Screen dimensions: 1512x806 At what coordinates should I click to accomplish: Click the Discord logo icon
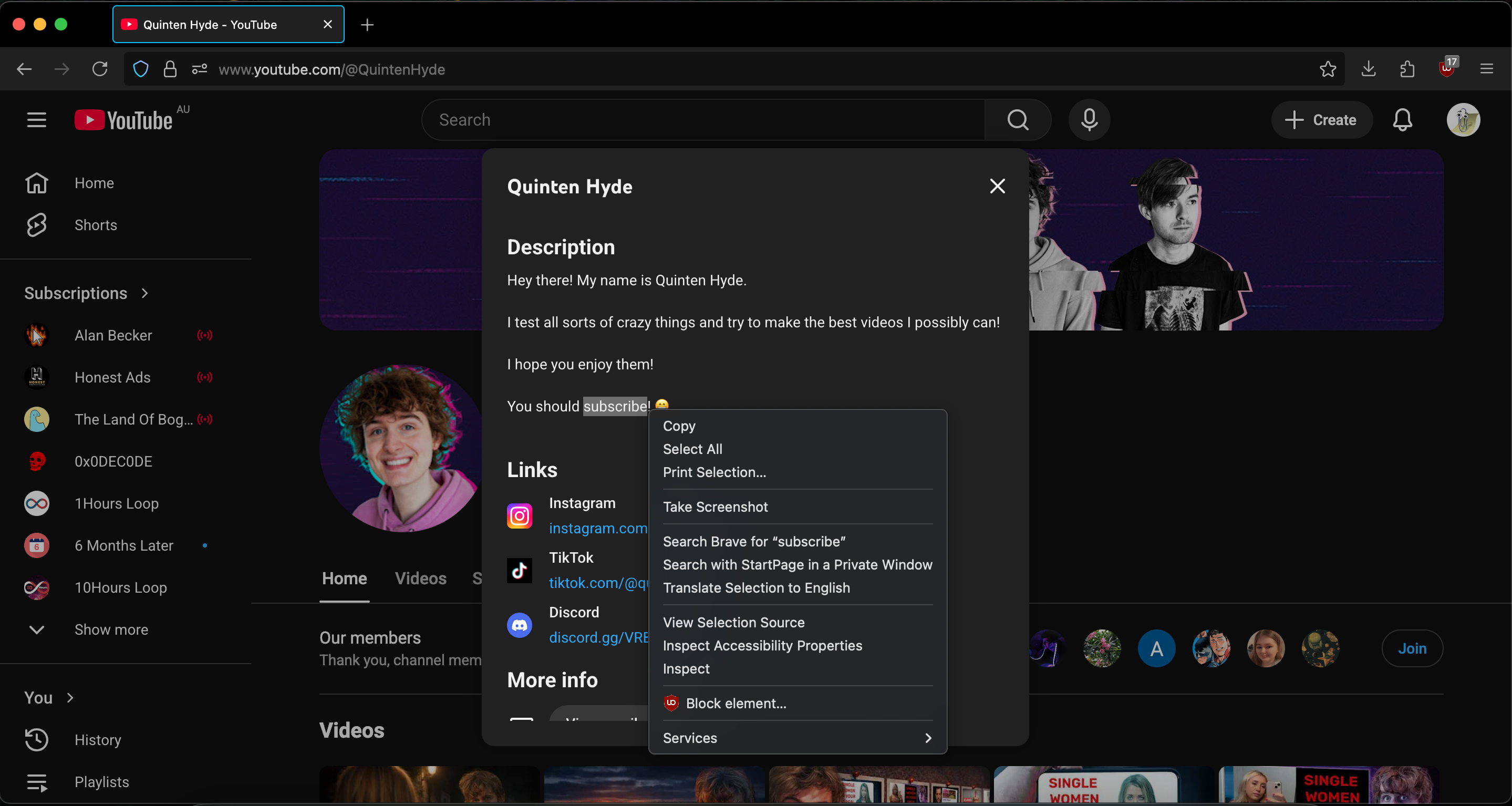(519, 625)
